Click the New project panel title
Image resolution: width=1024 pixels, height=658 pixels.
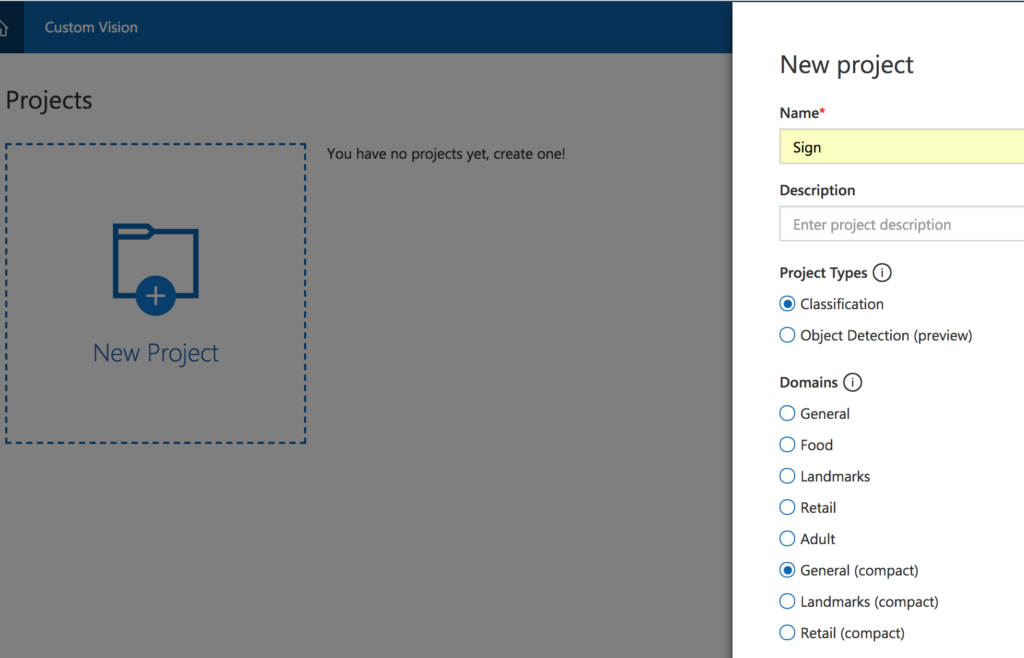846,65
